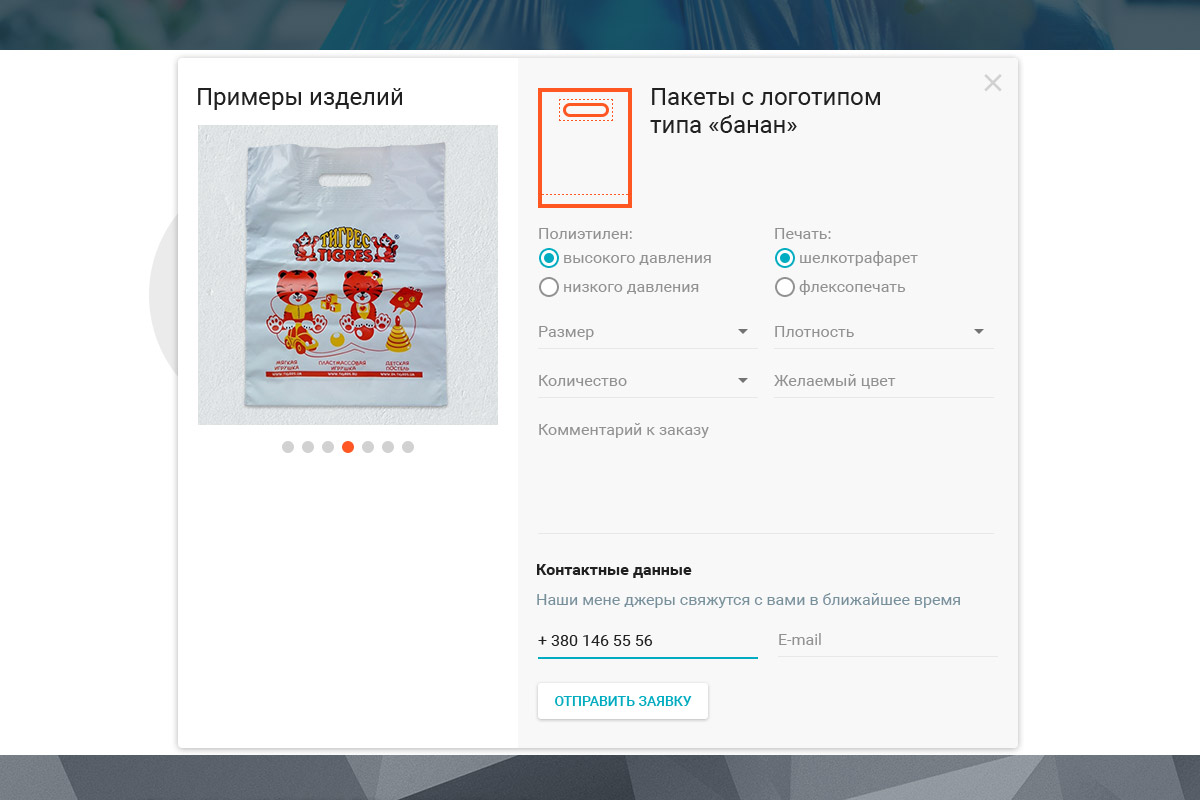1200x800 pixels.
Task: Choose "флексопечать" print type
Action: 785,287
